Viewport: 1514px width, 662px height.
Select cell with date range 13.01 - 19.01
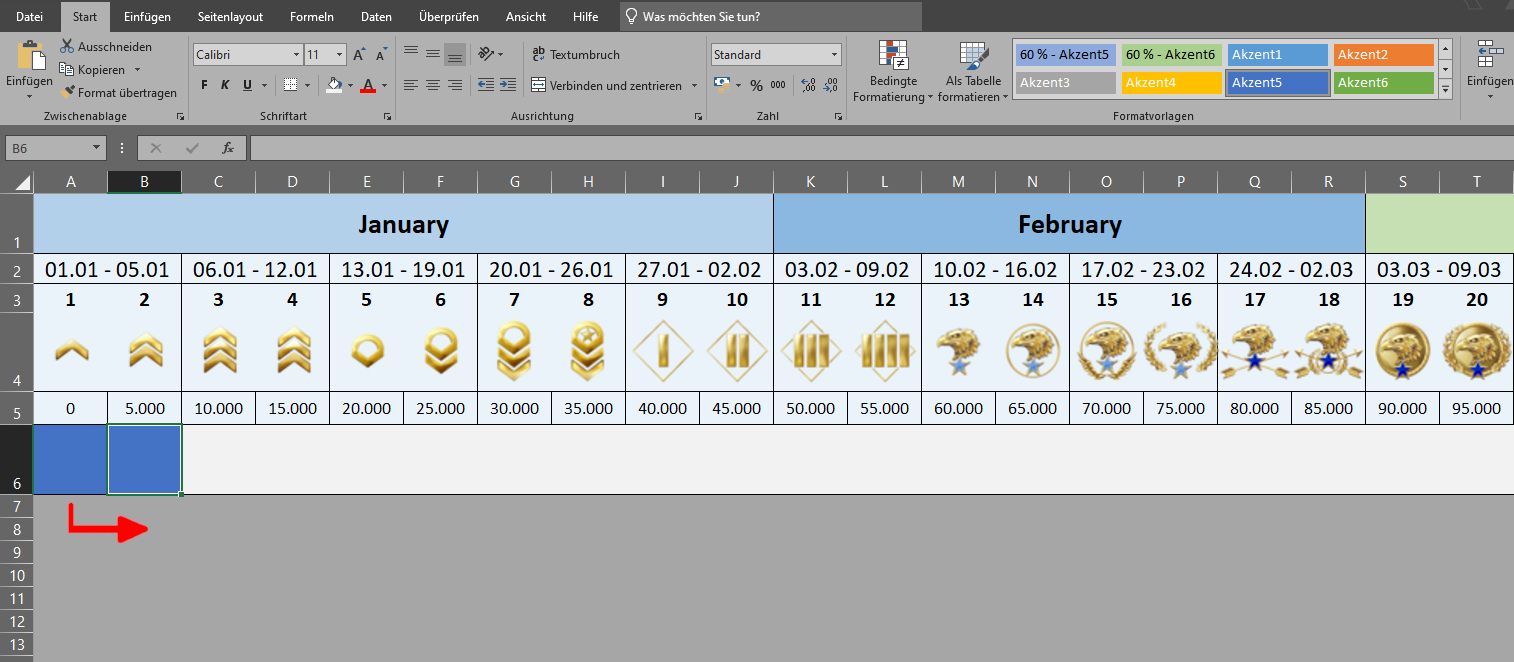(403, 270)
